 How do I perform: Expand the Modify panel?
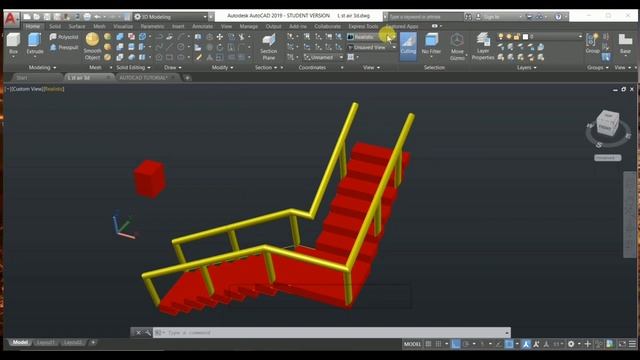point(222,67)
